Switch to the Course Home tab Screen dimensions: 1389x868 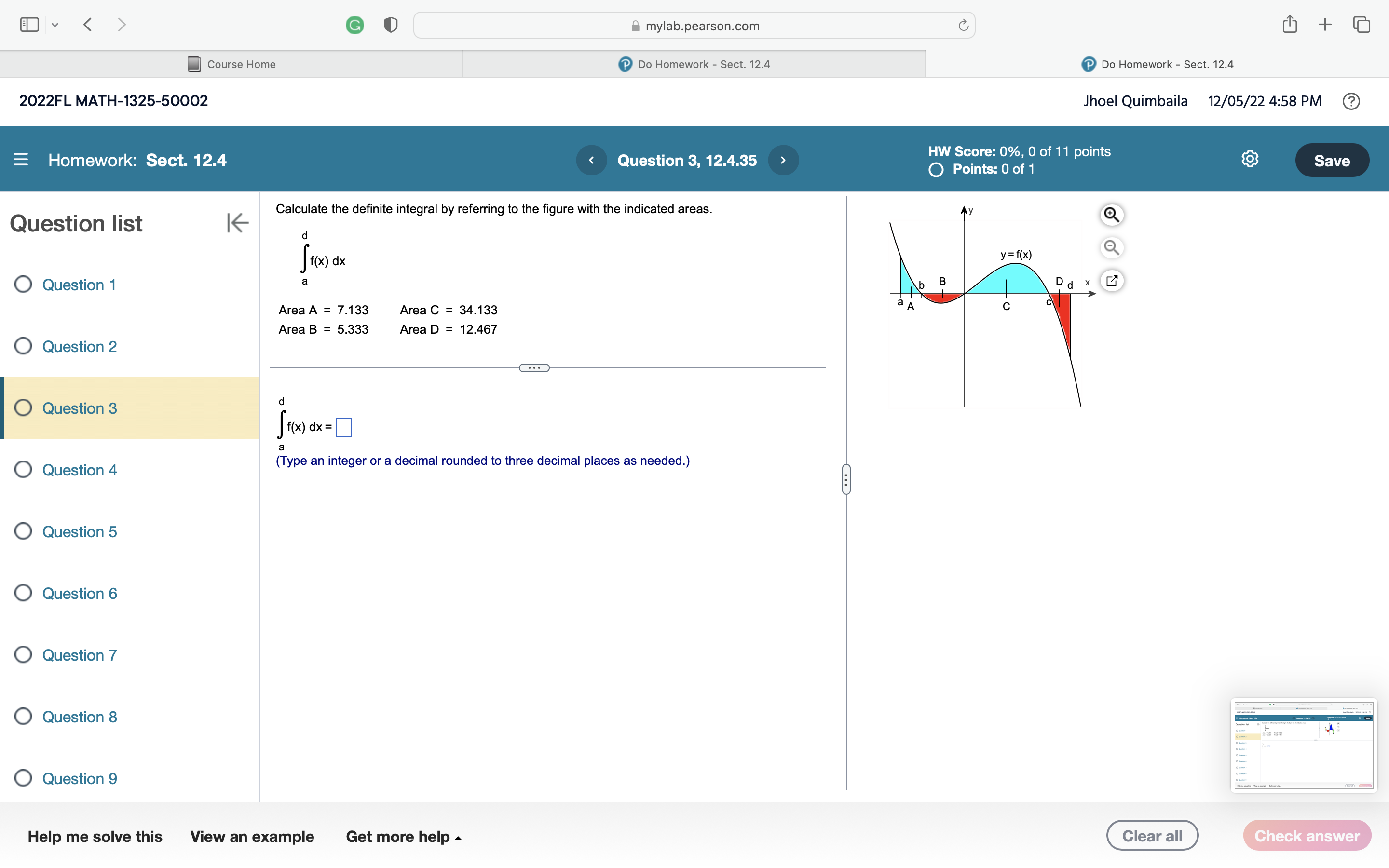pos(231,64)
